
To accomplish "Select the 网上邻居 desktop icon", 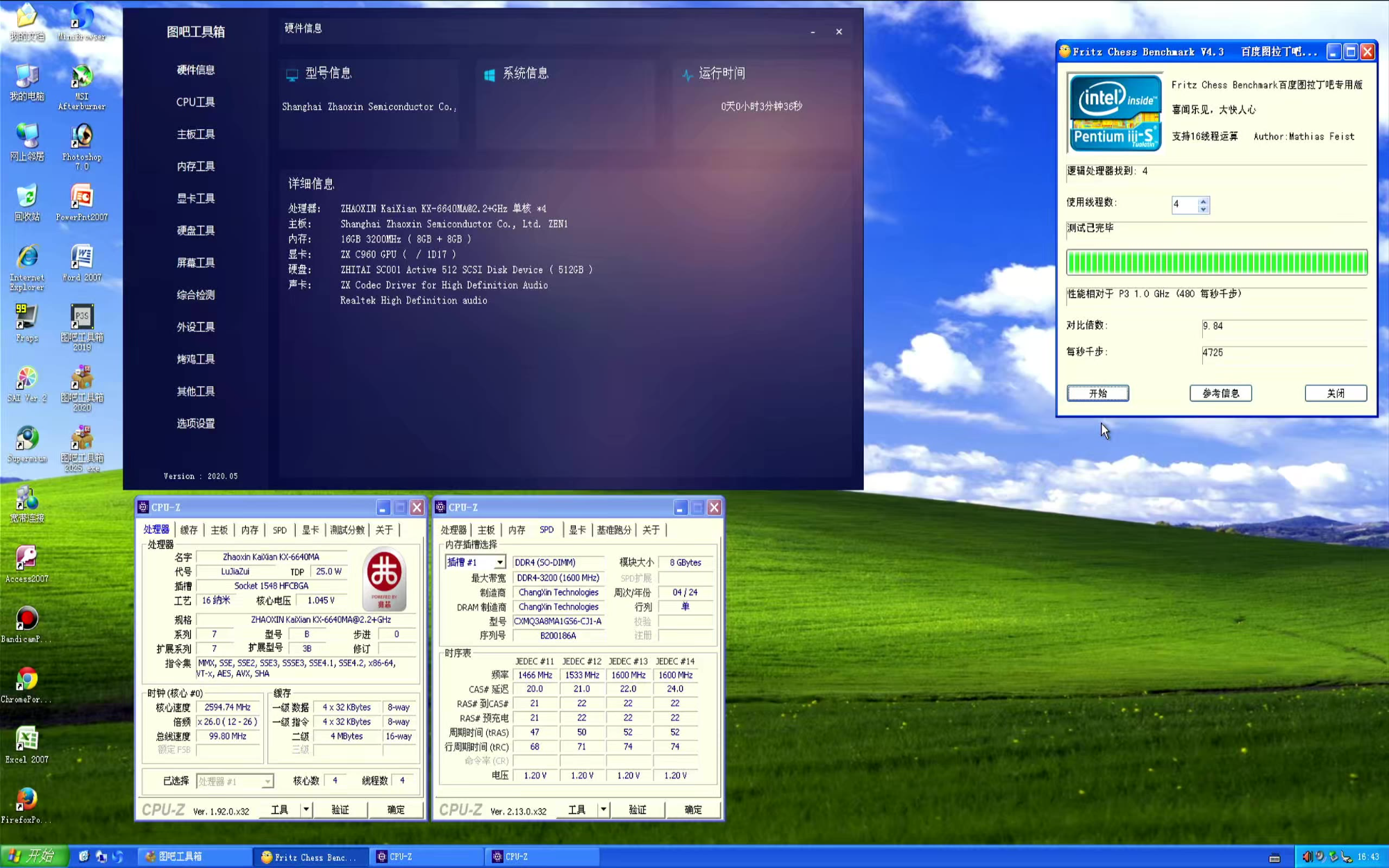I will [26, 142].
